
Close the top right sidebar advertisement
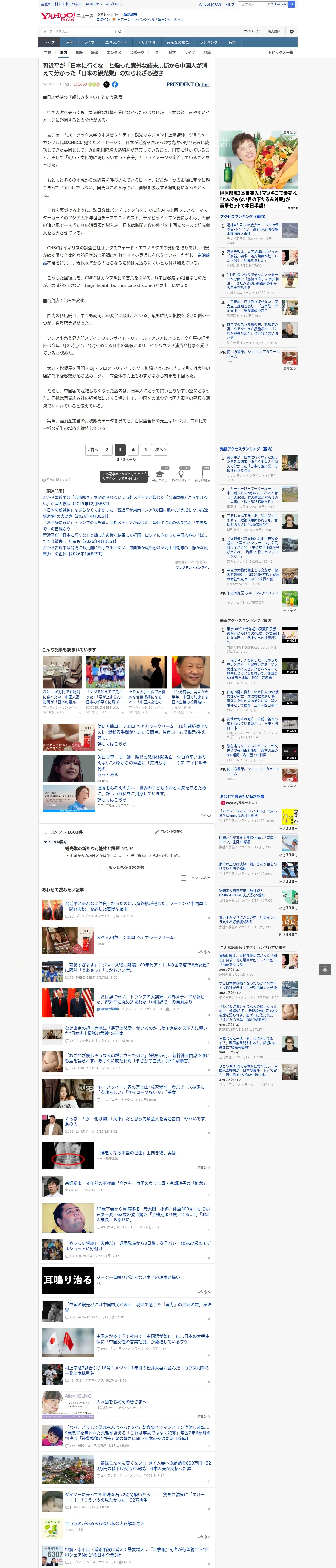[x=295, y=133]
